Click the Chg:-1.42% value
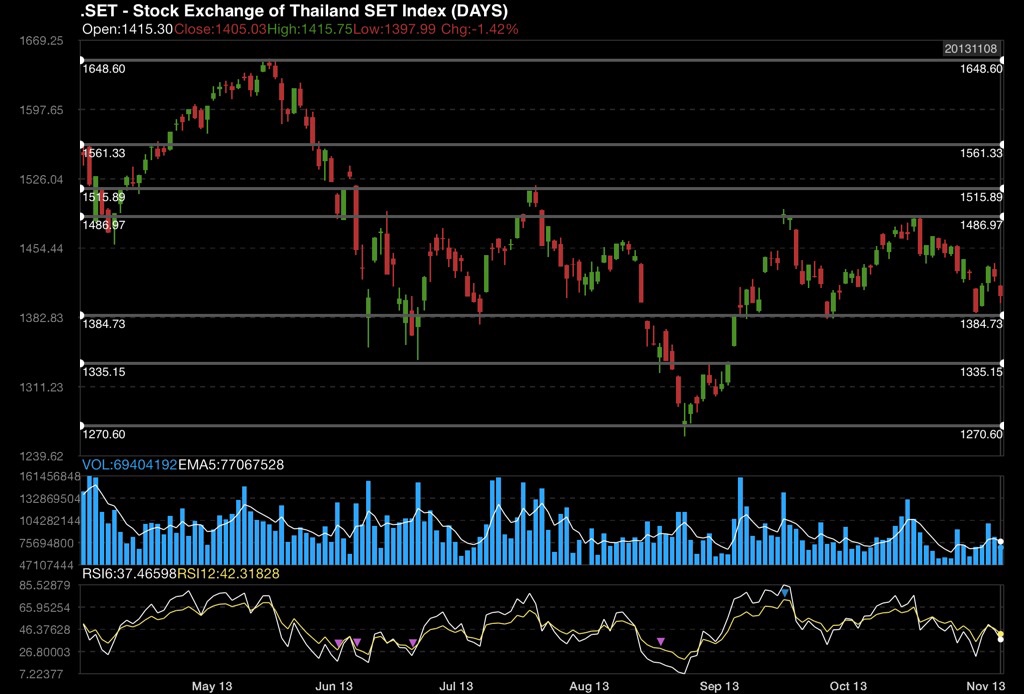This screenshot has width=1024, height=694. click(480, 29)
